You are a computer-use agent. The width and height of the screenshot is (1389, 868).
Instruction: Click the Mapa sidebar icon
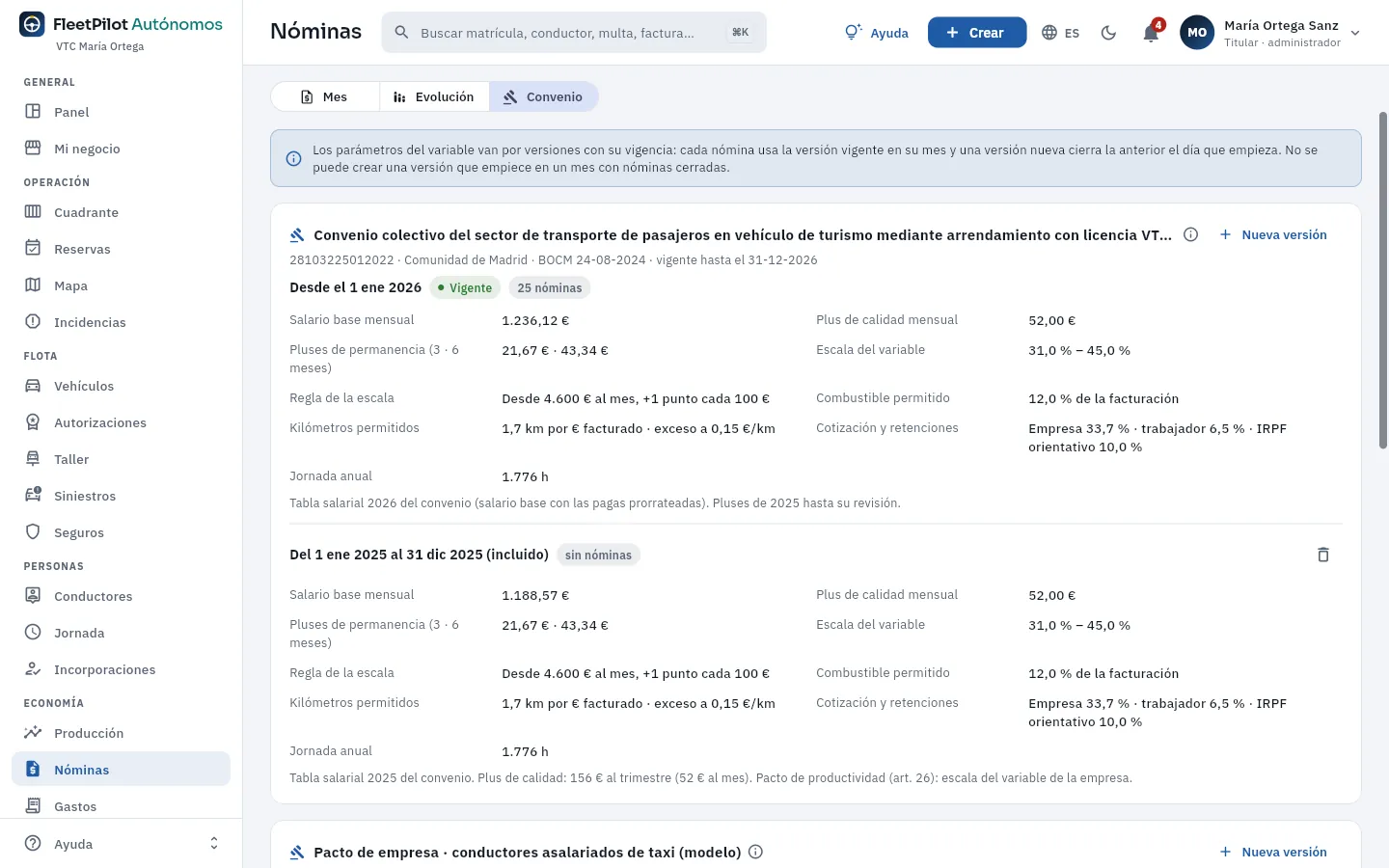[x=33, y=285]
